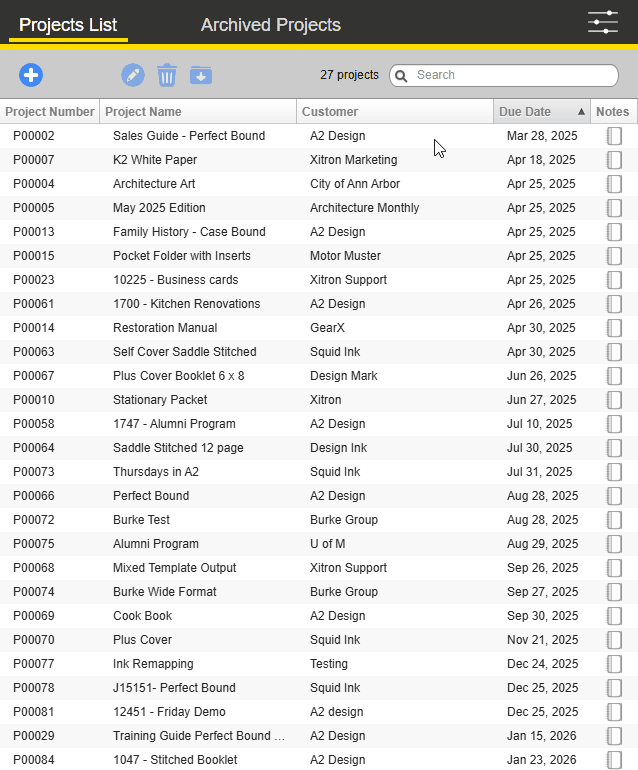Open notes for May 2025 Edition
This screenshot has height=770, width=638.
coord(614,208)
